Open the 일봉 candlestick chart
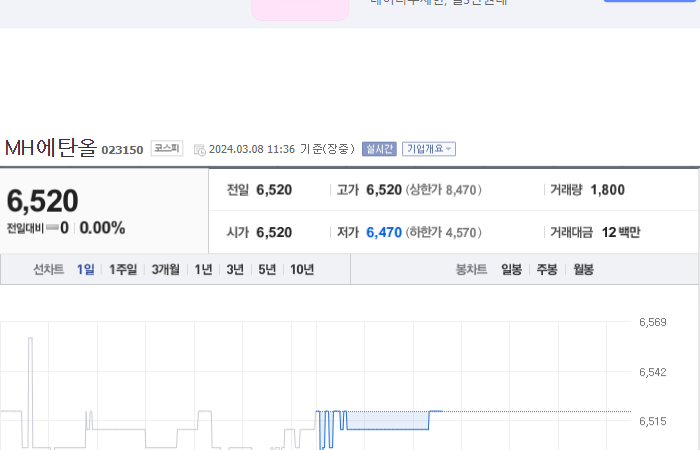Viewport: 700px width, 450px height. [511, 269]
